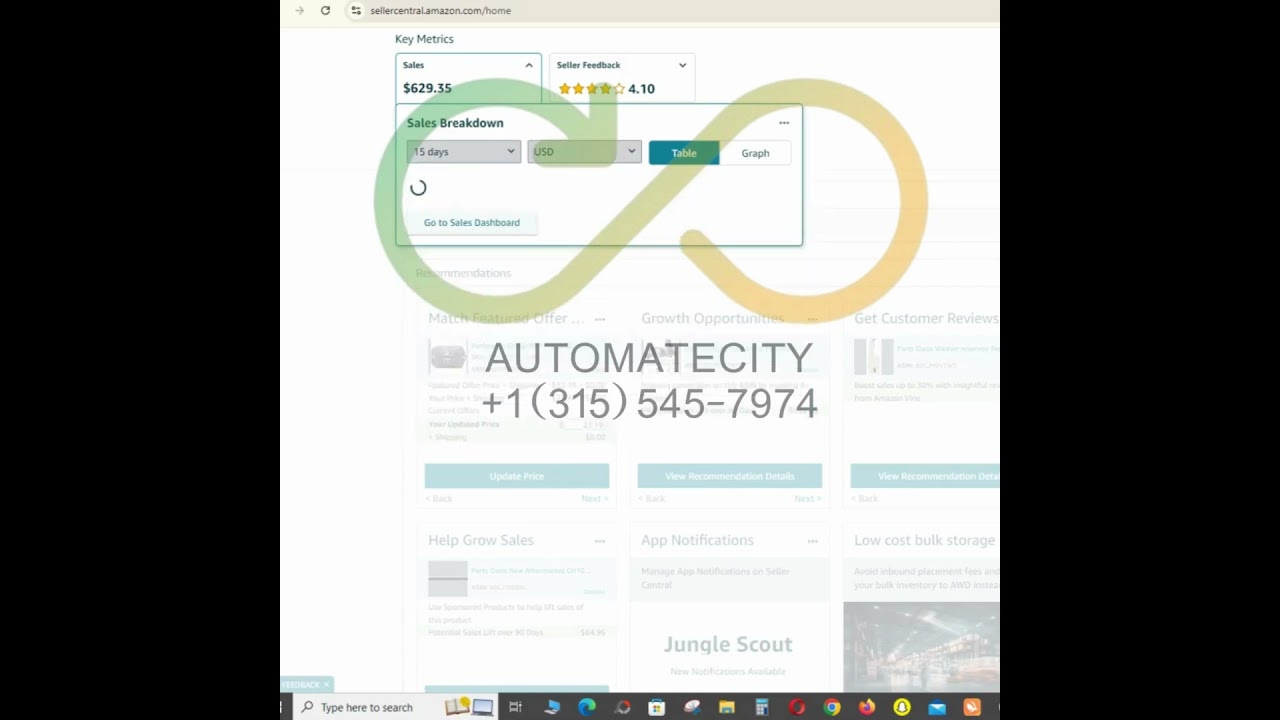The image size is (1280, 720).
Task: Open Opera browser from the taskbar
Action: [x=797, y=707]
